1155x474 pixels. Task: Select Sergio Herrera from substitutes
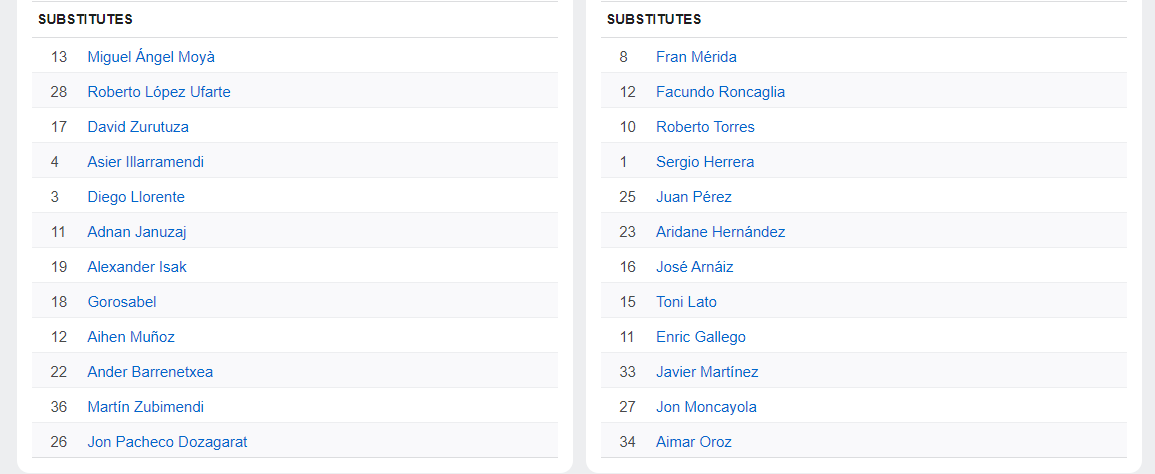[x=705, y=162]
